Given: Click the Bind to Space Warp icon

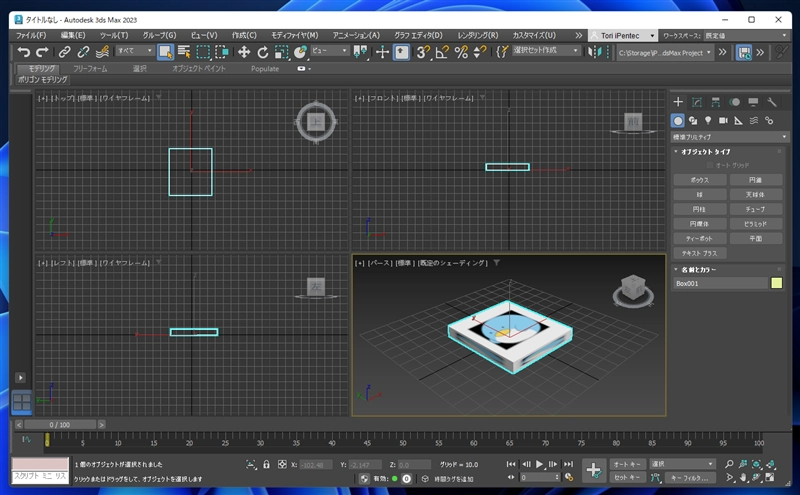Looking at the screenshot, I should point(102,52).
